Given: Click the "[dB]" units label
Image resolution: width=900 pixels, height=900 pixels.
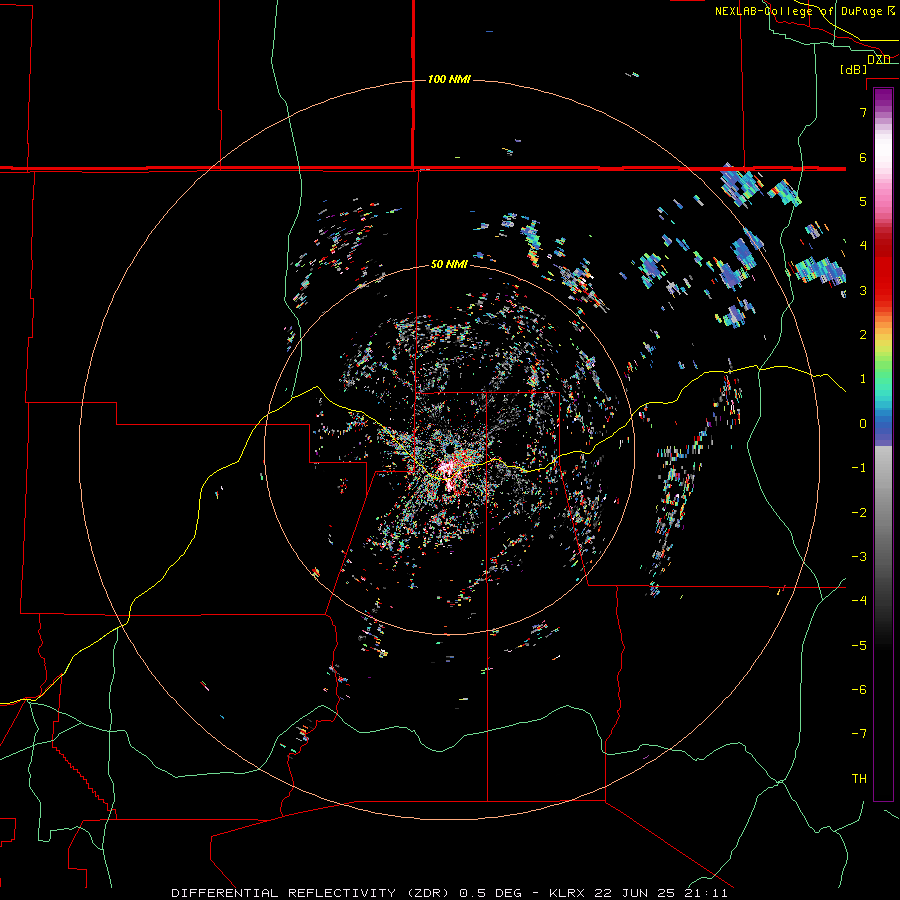Looking at the screenshot, I should 853,69.
